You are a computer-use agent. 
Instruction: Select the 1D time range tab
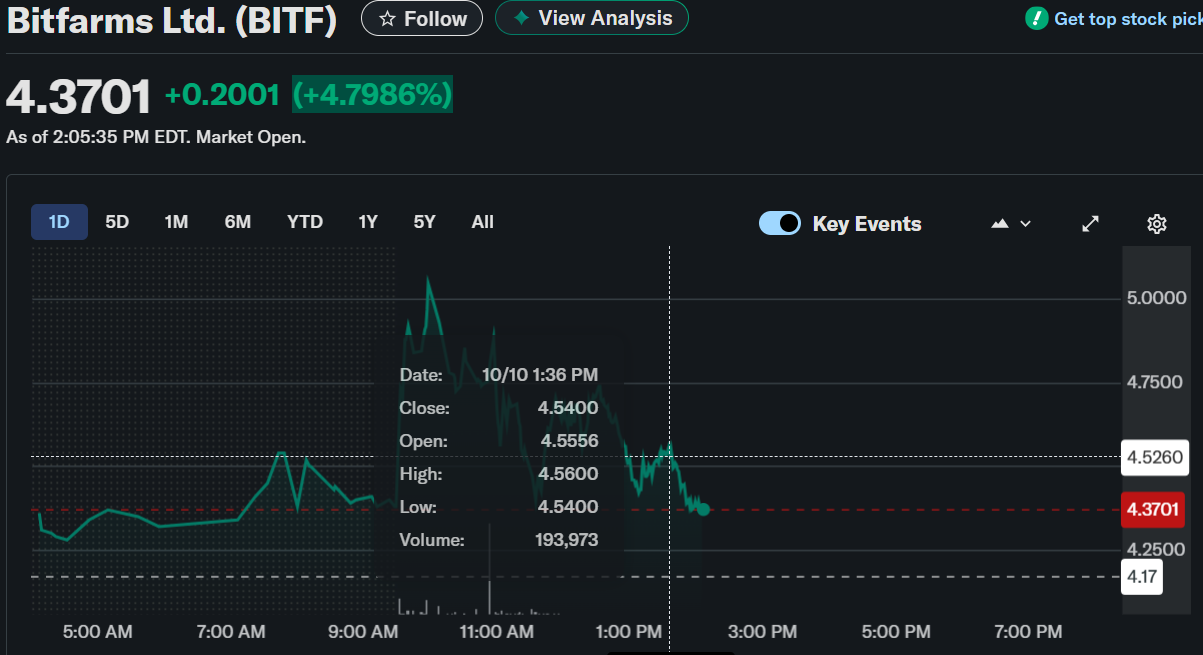59,222
